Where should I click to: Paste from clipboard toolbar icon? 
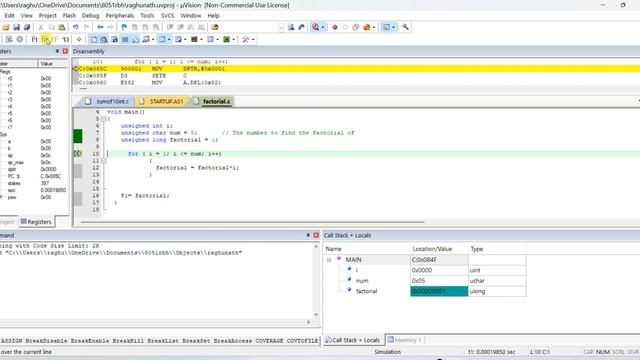62,27
